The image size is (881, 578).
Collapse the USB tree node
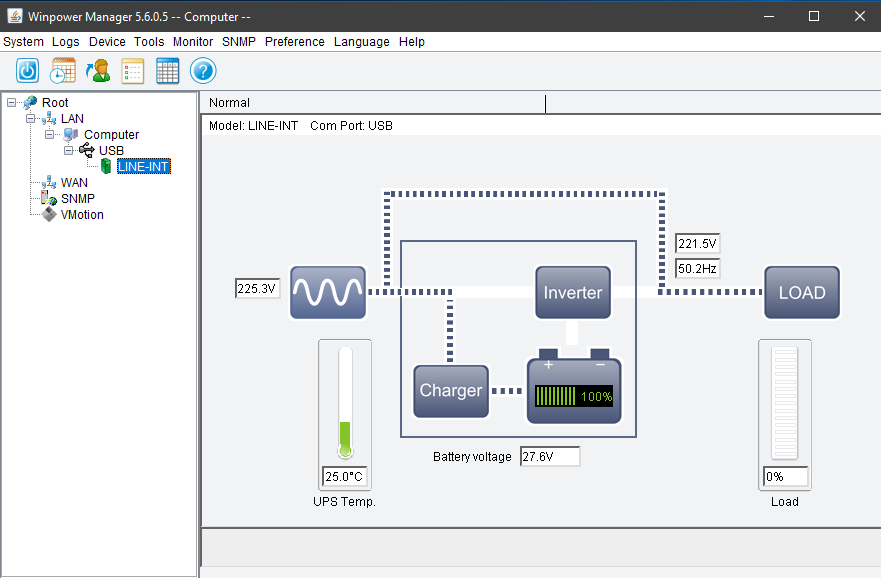click(69, 150)
